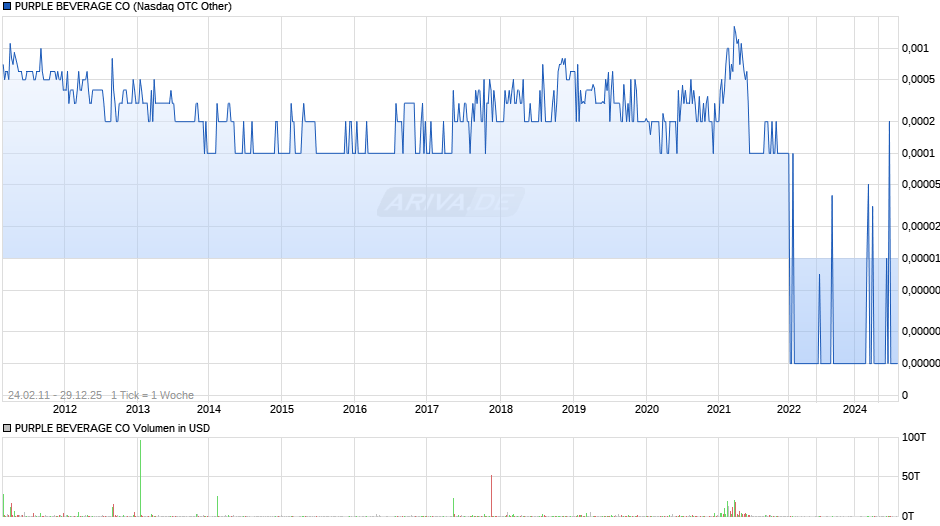Click the 0,00001 price axis value
940x526 pixels.
921,258
